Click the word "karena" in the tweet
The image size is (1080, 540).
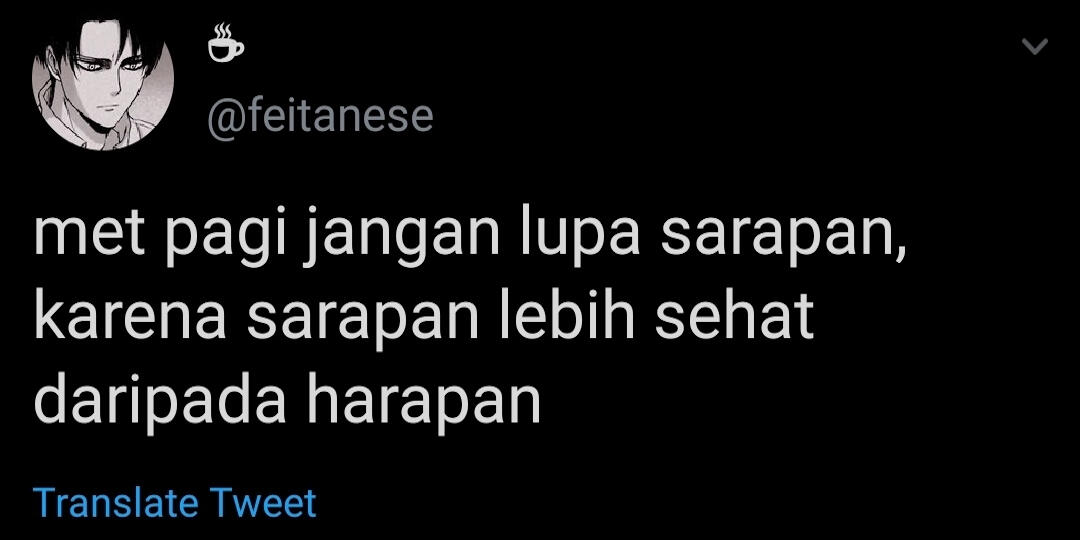click(130, 320)
